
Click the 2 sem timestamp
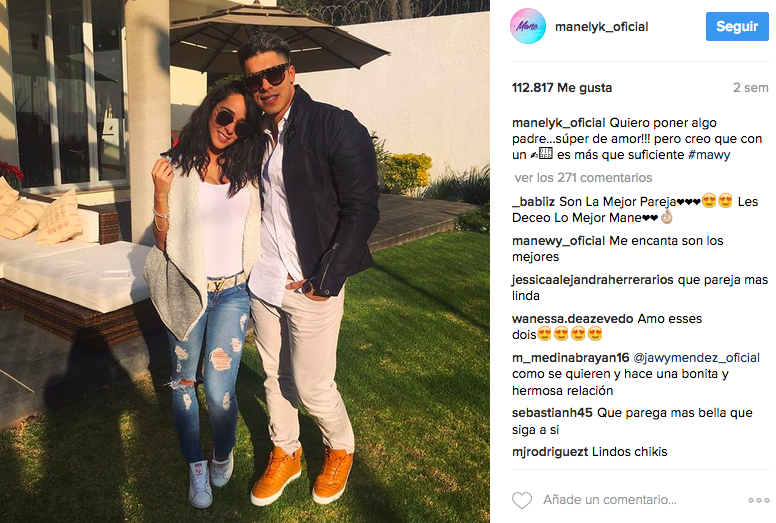pos(750,88)
